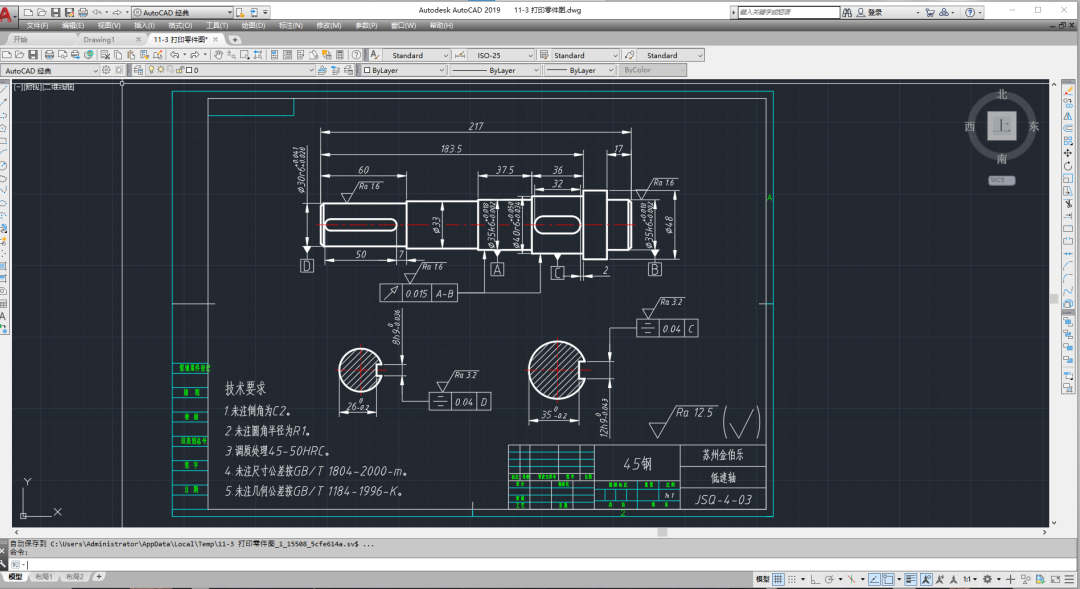Viewport: 1080px width, 589px height.
Task: Click the Match Properties icon
Action: click(143, 55)
